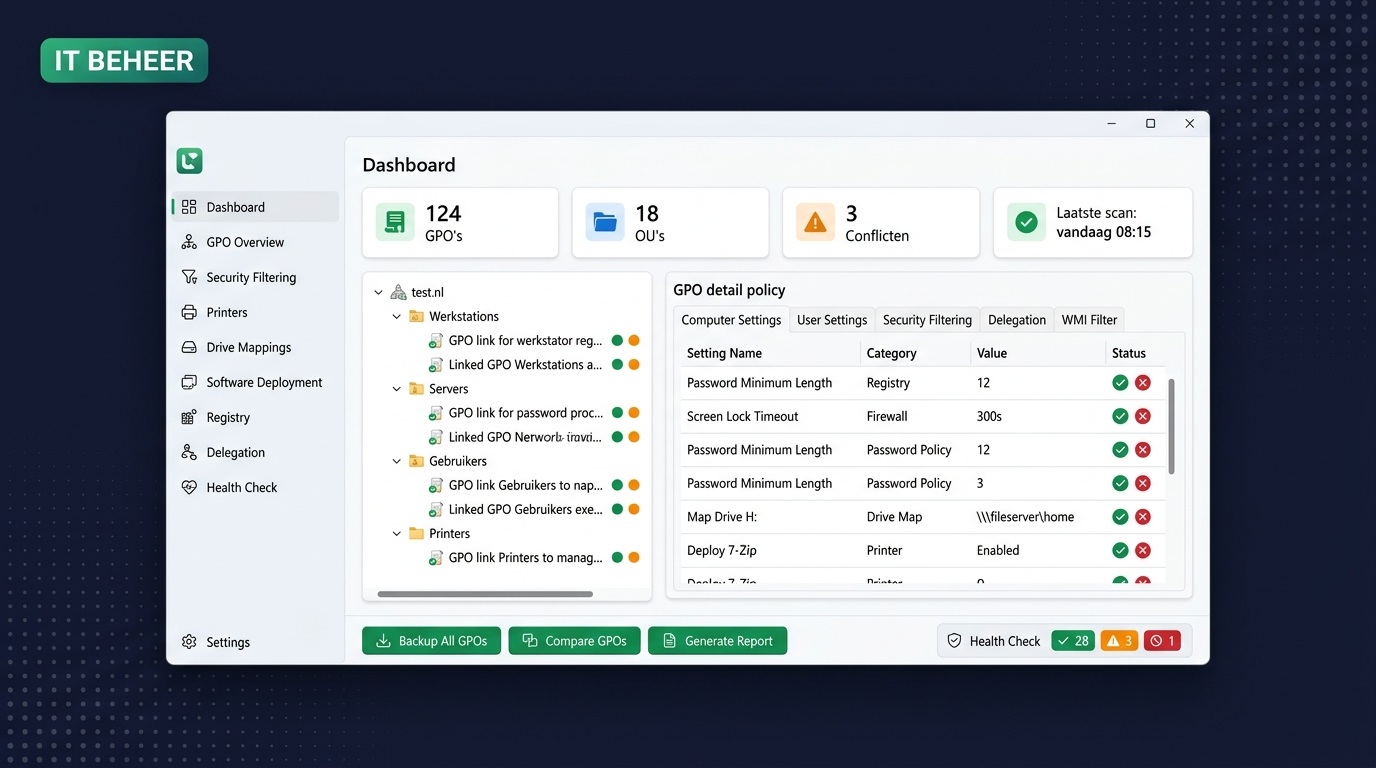Collapse the test.nl domain root node
This screenshot has width=1376, height=768.
coord(379,293)
